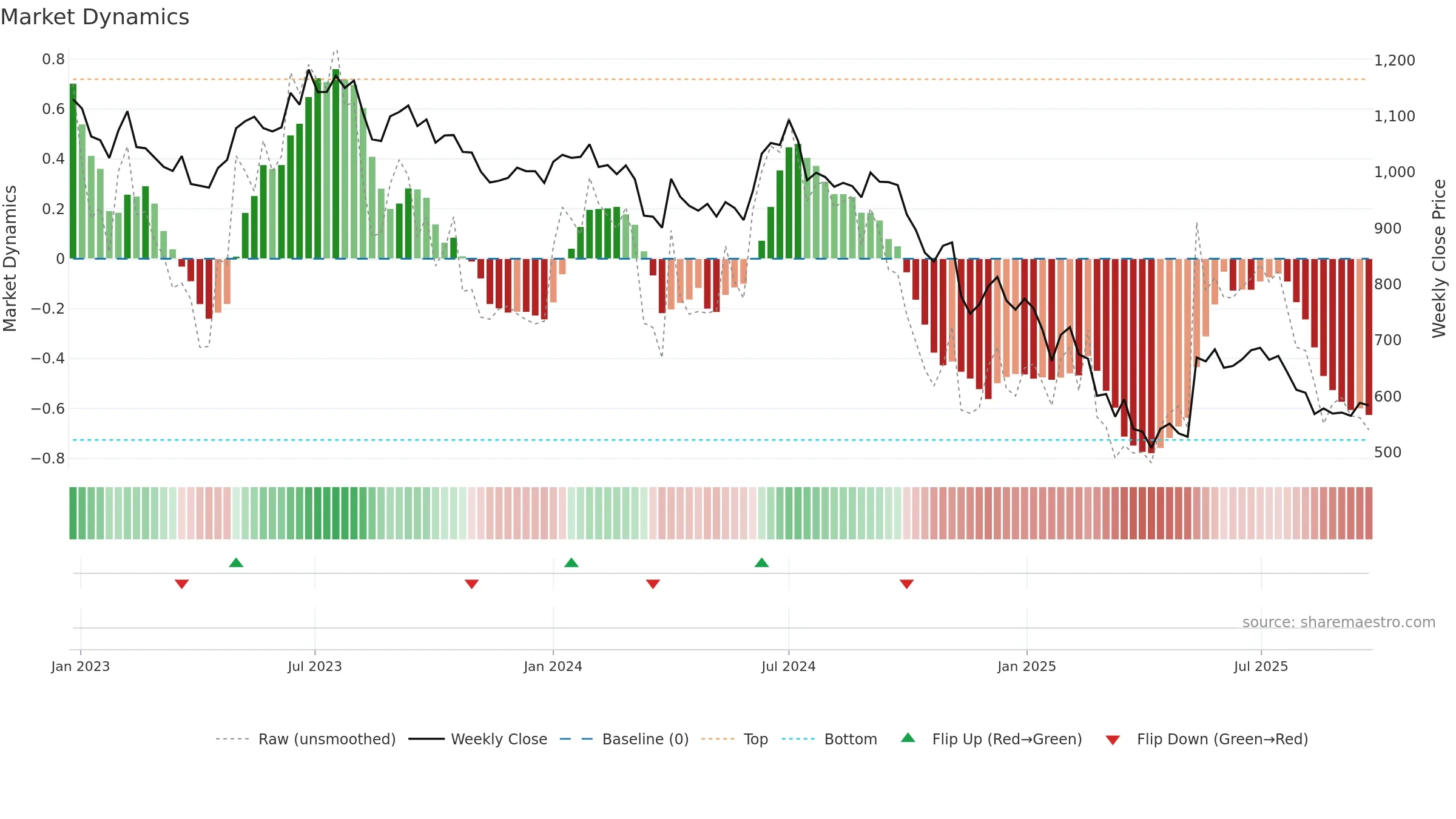Viewport: 1456px width, 819px height.
Task: Click the −0.8 left-axis tick label
Action: (x=48, y=458)
